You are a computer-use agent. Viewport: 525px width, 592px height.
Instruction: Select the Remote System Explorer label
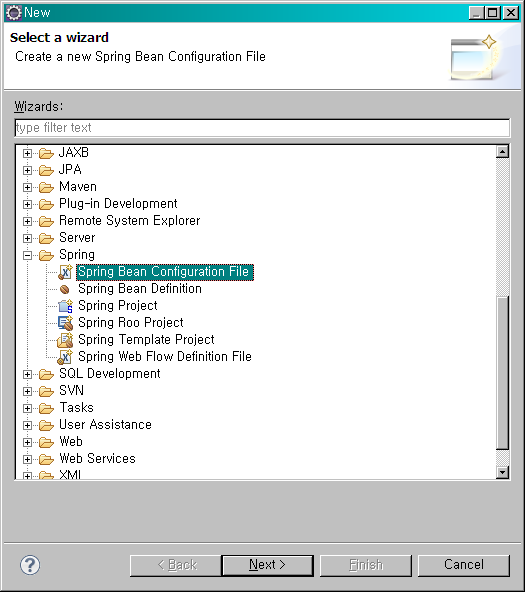tap(129, 221)
